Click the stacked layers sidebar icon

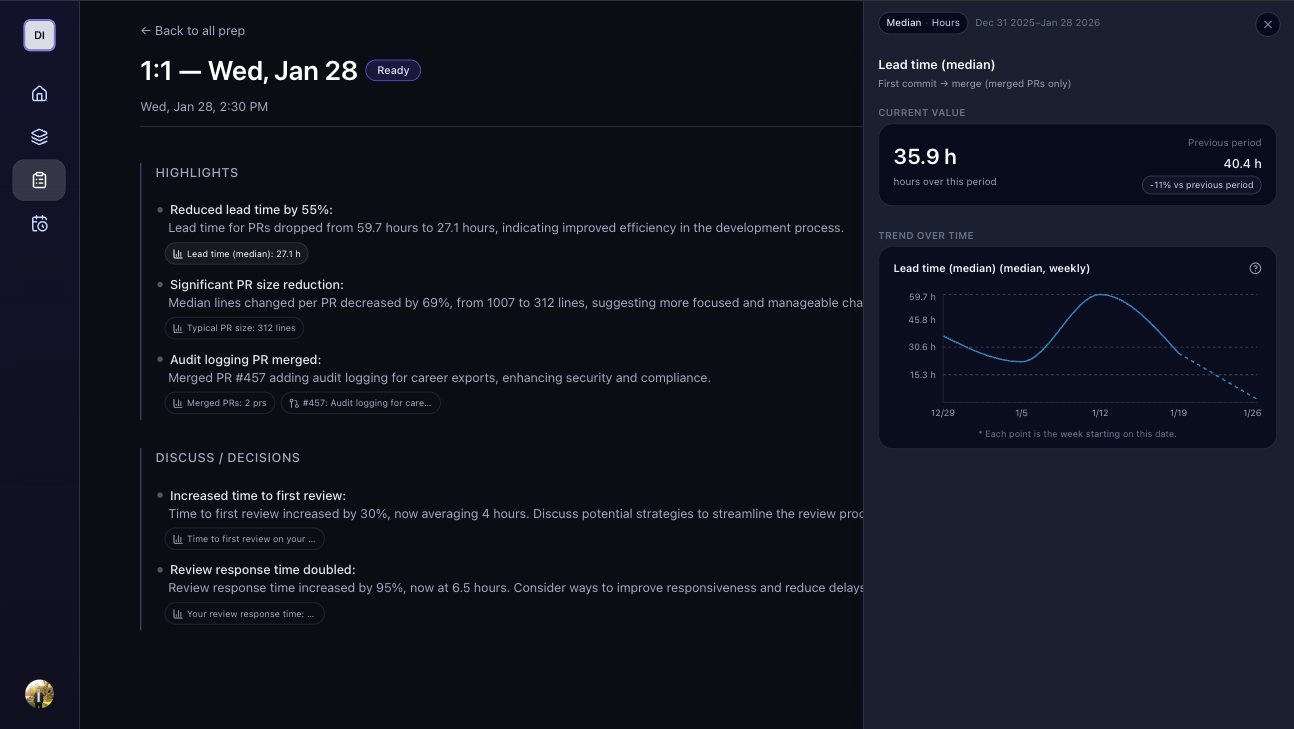(x=39, y=137)
